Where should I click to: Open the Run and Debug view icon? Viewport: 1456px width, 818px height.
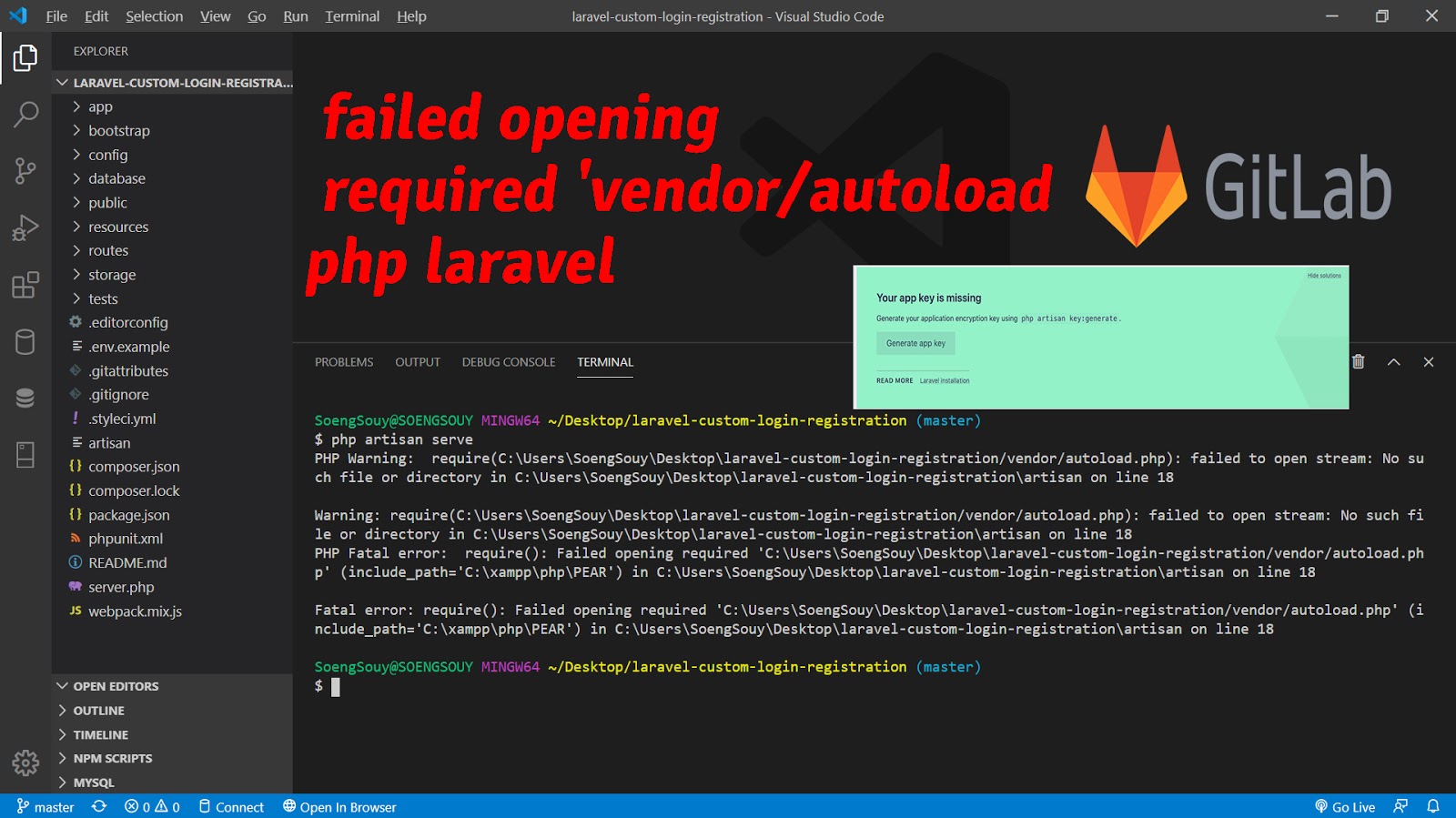click(x=25, y=227)
